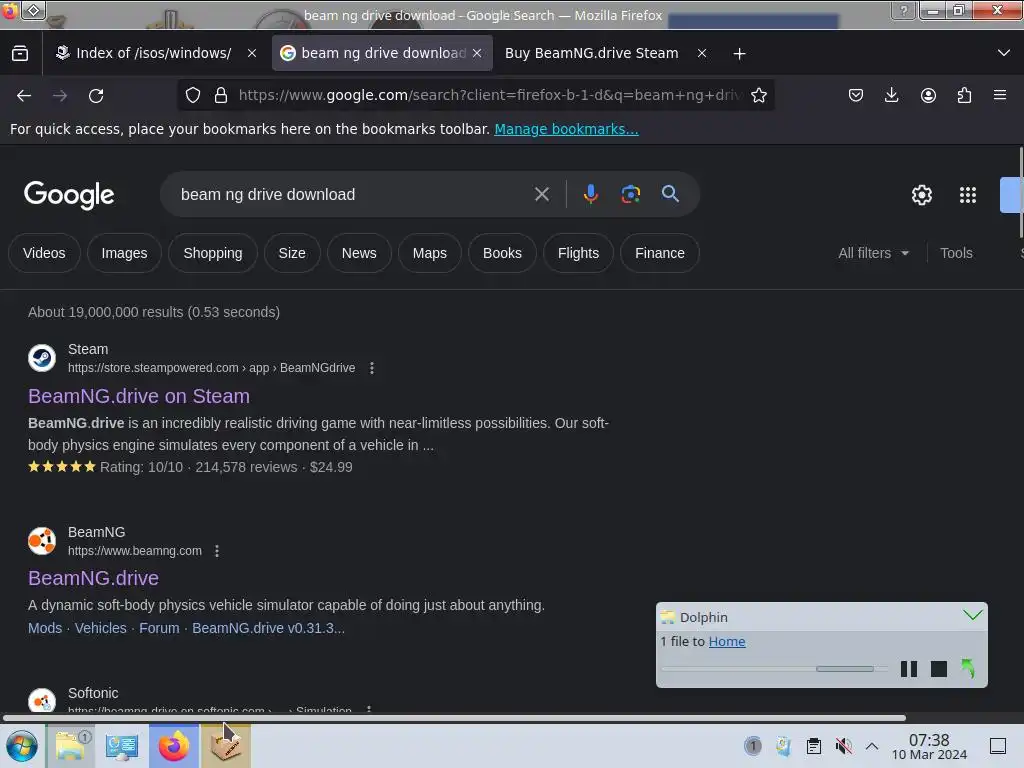The image size is (1024, 768).
Task: Open the tracking protection shield icon
Action: coord(193,95)
